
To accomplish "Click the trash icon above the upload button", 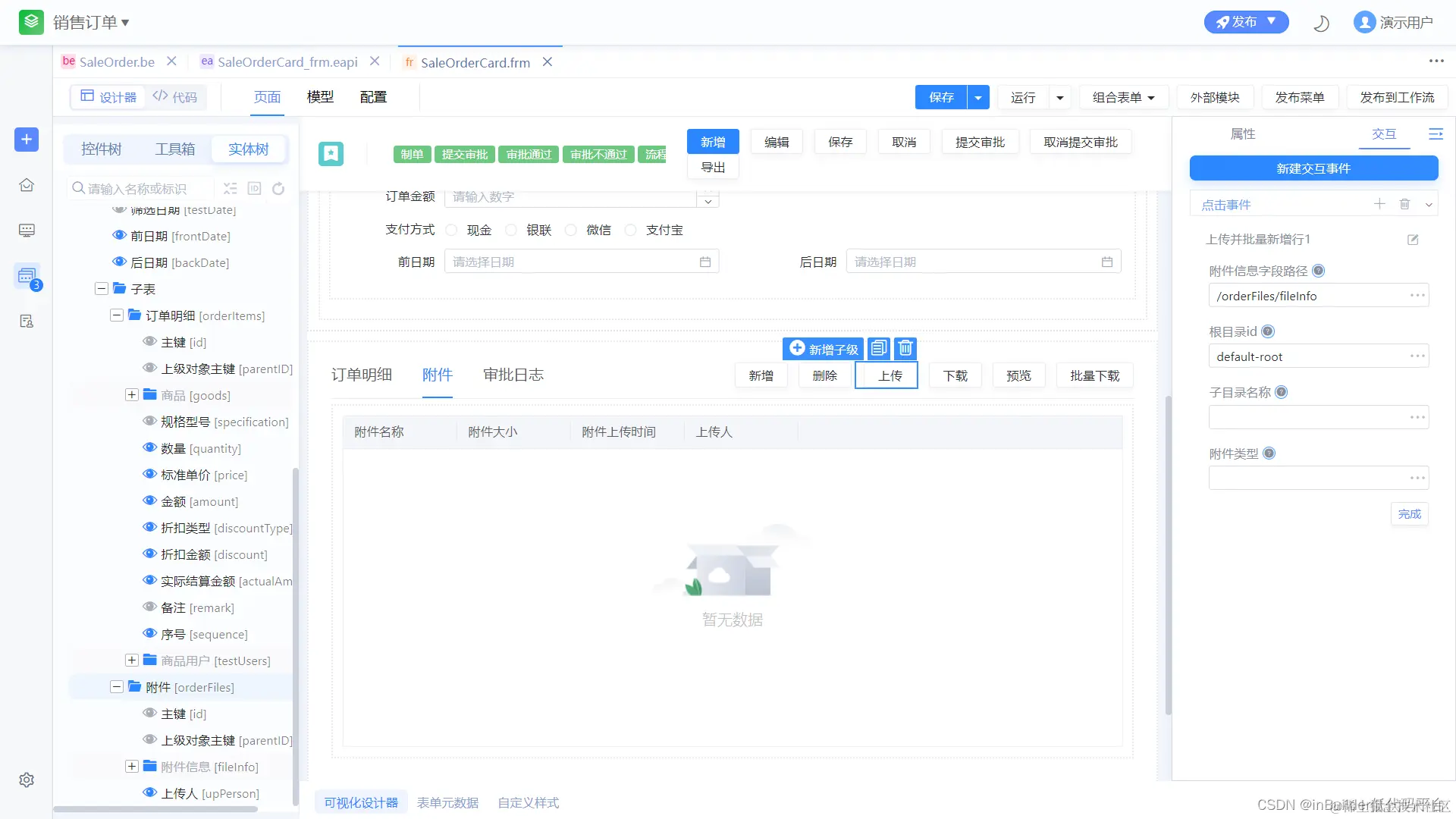I will [x=905, y=348].
